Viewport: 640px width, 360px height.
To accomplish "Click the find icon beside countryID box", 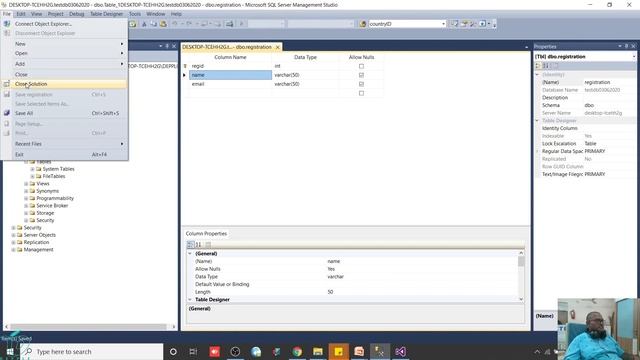I will click(363, 24).
